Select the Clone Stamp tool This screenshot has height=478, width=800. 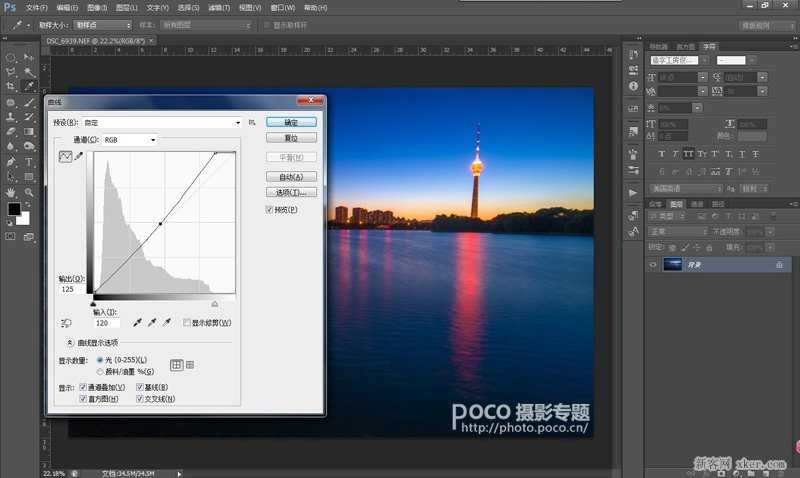(10, 117)
